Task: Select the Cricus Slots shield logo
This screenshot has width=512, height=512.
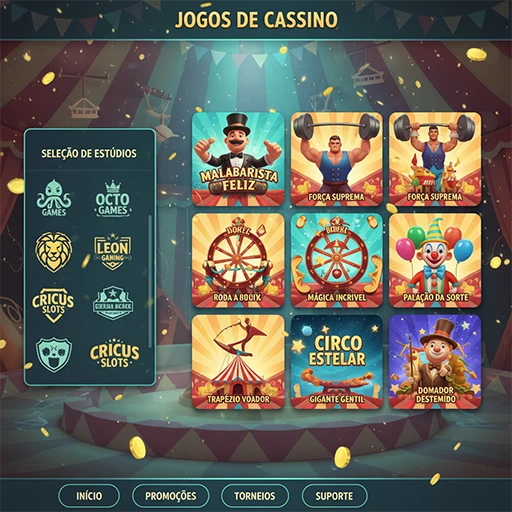Action: pyautogui.click(x=53, y=305)
